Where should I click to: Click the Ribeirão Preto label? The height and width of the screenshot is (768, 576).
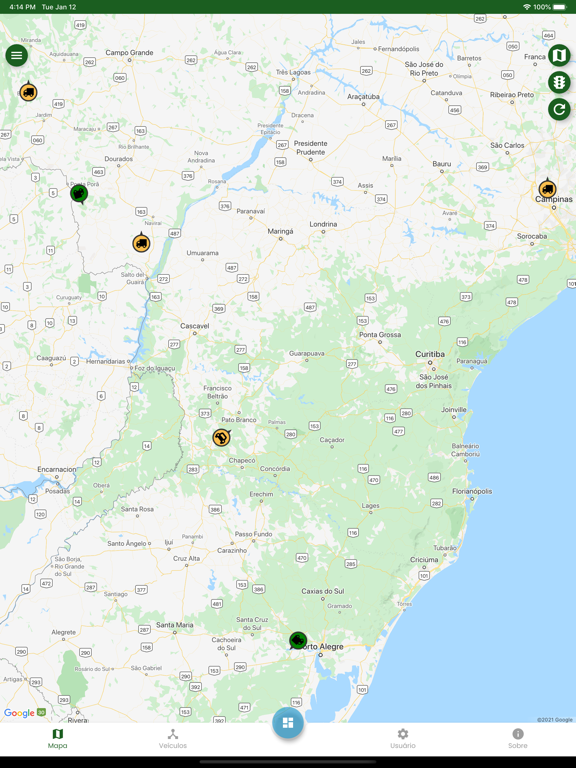[x=512, y=95]
